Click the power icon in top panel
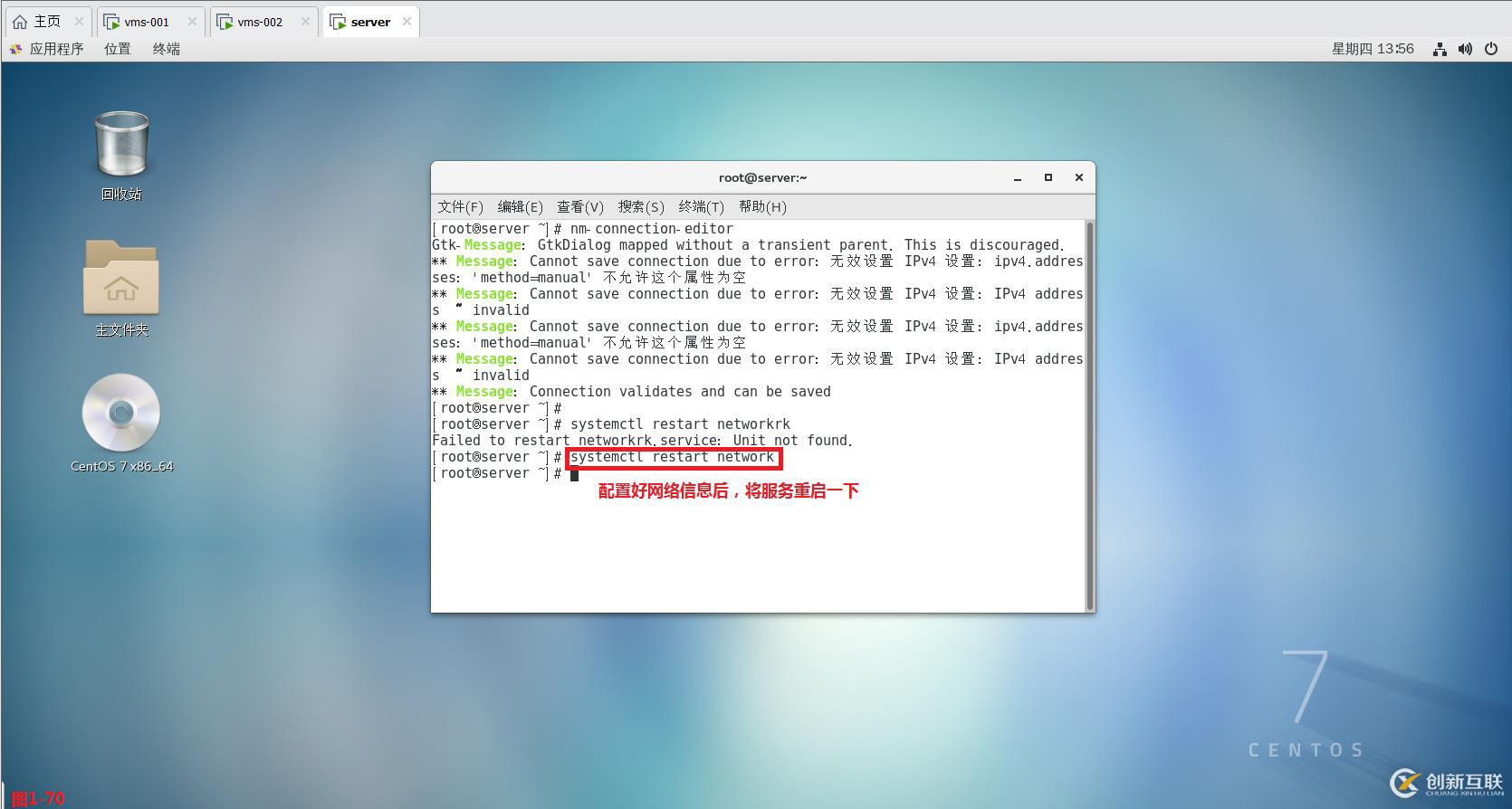1512x809 pixels. [1491, 49]
